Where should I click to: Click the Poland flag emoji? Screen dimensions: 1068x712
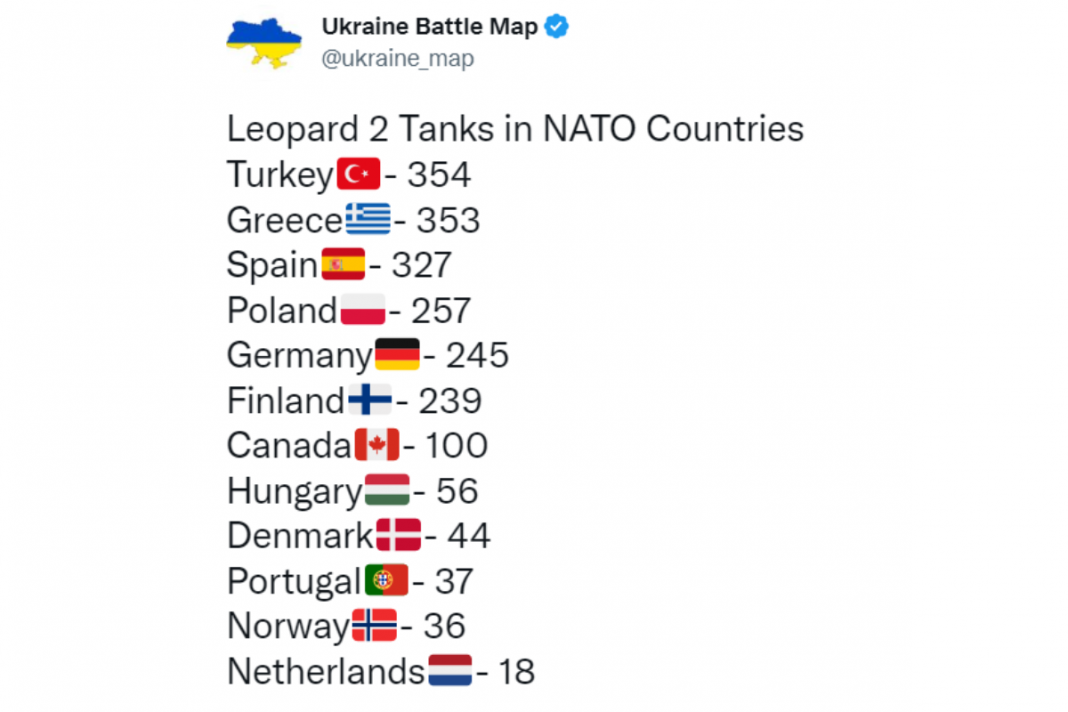(363, 311)
